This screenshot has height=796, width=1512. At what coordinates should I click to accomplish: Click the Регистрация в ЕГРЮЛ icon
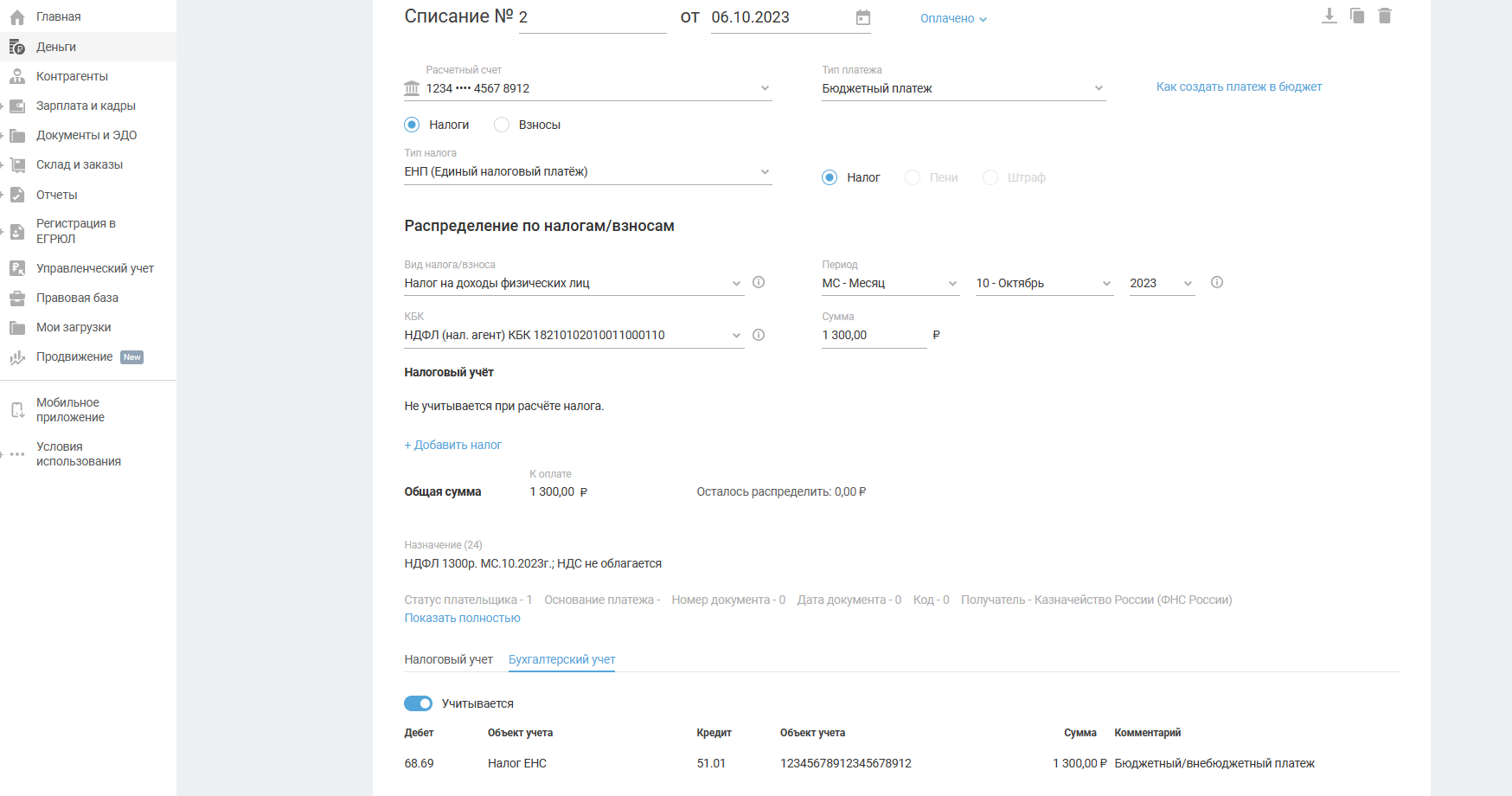[x=17, y=231]
